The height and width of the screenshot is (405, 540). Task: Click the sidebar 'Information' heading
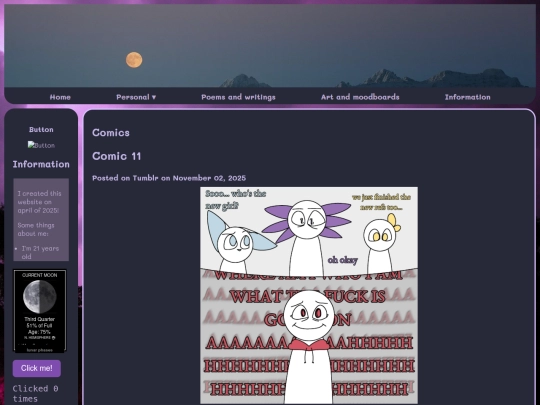pos(41,164)
